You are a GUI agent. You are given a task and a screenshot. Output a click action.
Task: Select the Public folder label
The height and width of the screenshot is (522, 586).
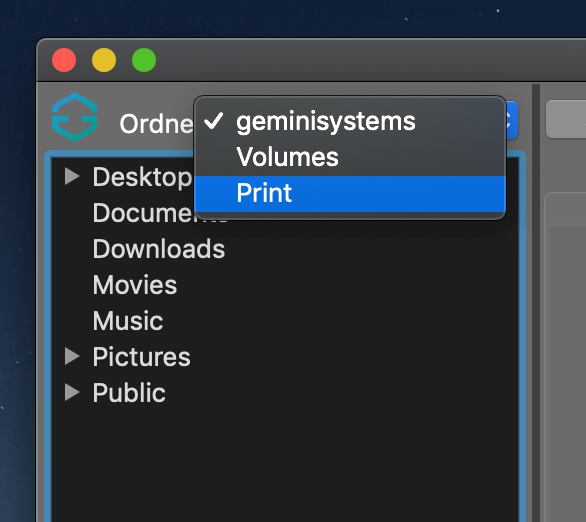[129, 393]
